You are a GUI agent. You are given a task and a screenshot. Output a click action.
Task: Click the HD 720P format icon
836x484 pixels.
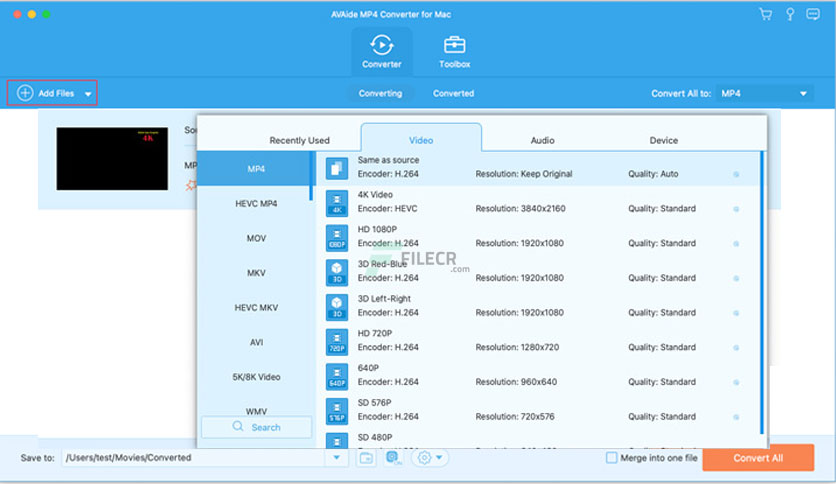pyautogui.click(x=336, y=342)
